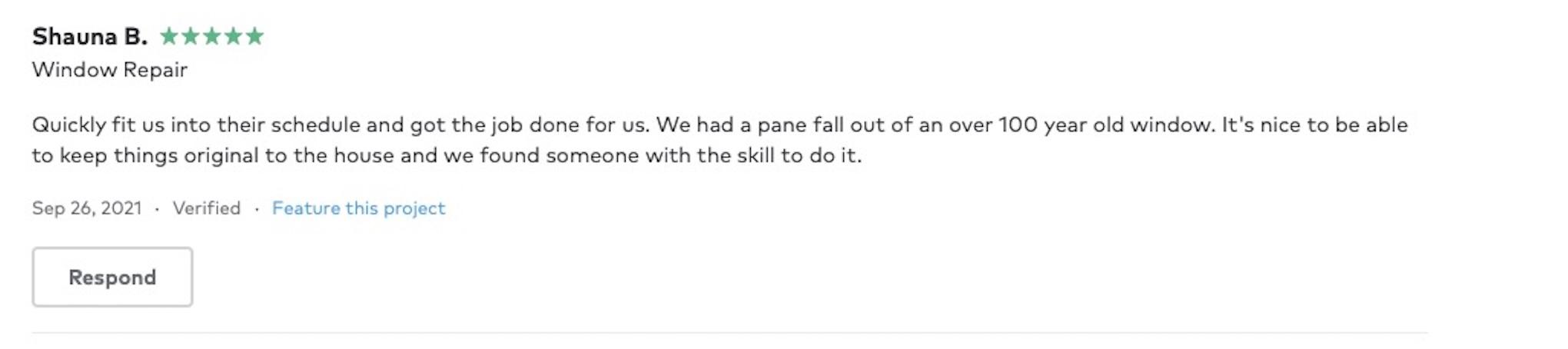This screenshot has width=1568, height=349.
Task: Select the third green rating star
Action: (212, 36)
